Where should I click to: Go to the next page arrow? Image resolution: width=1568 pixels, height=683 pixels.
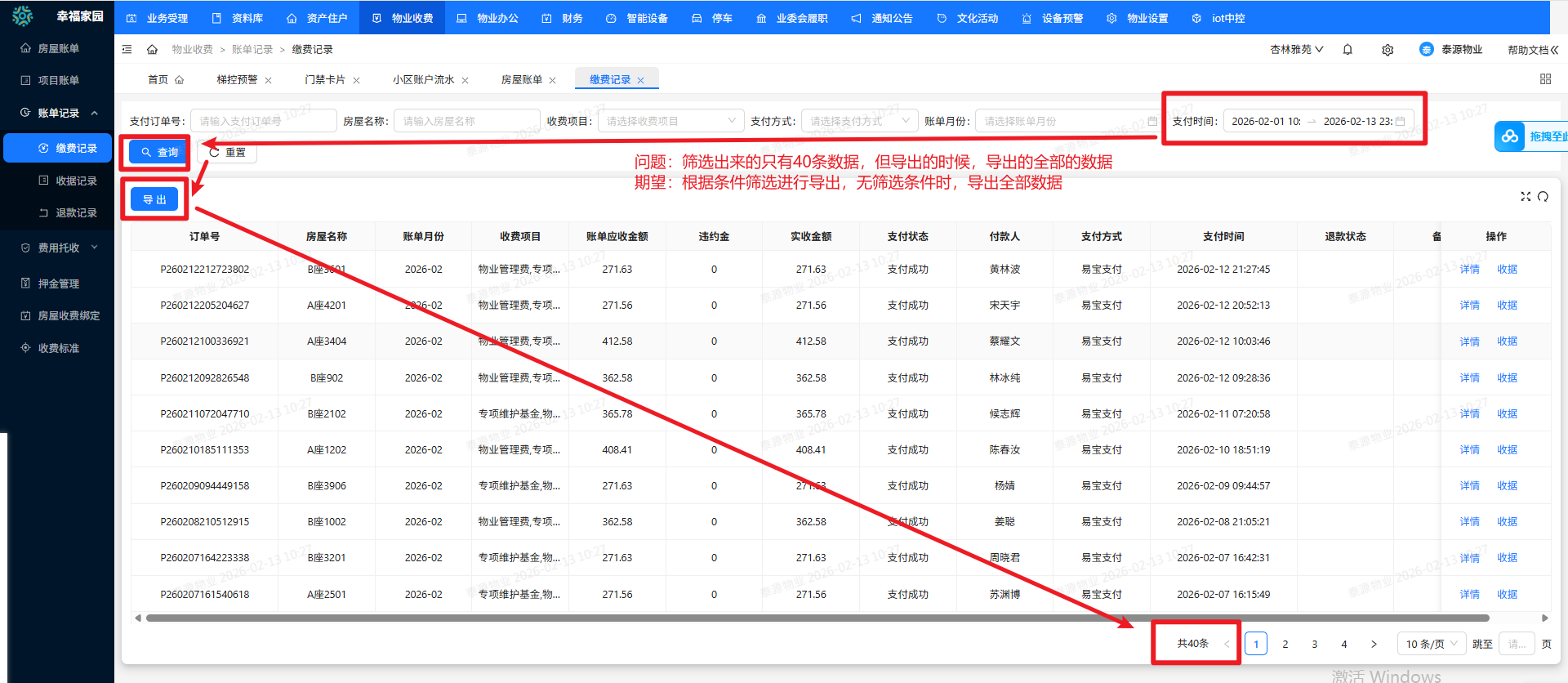click(1374, 644)
